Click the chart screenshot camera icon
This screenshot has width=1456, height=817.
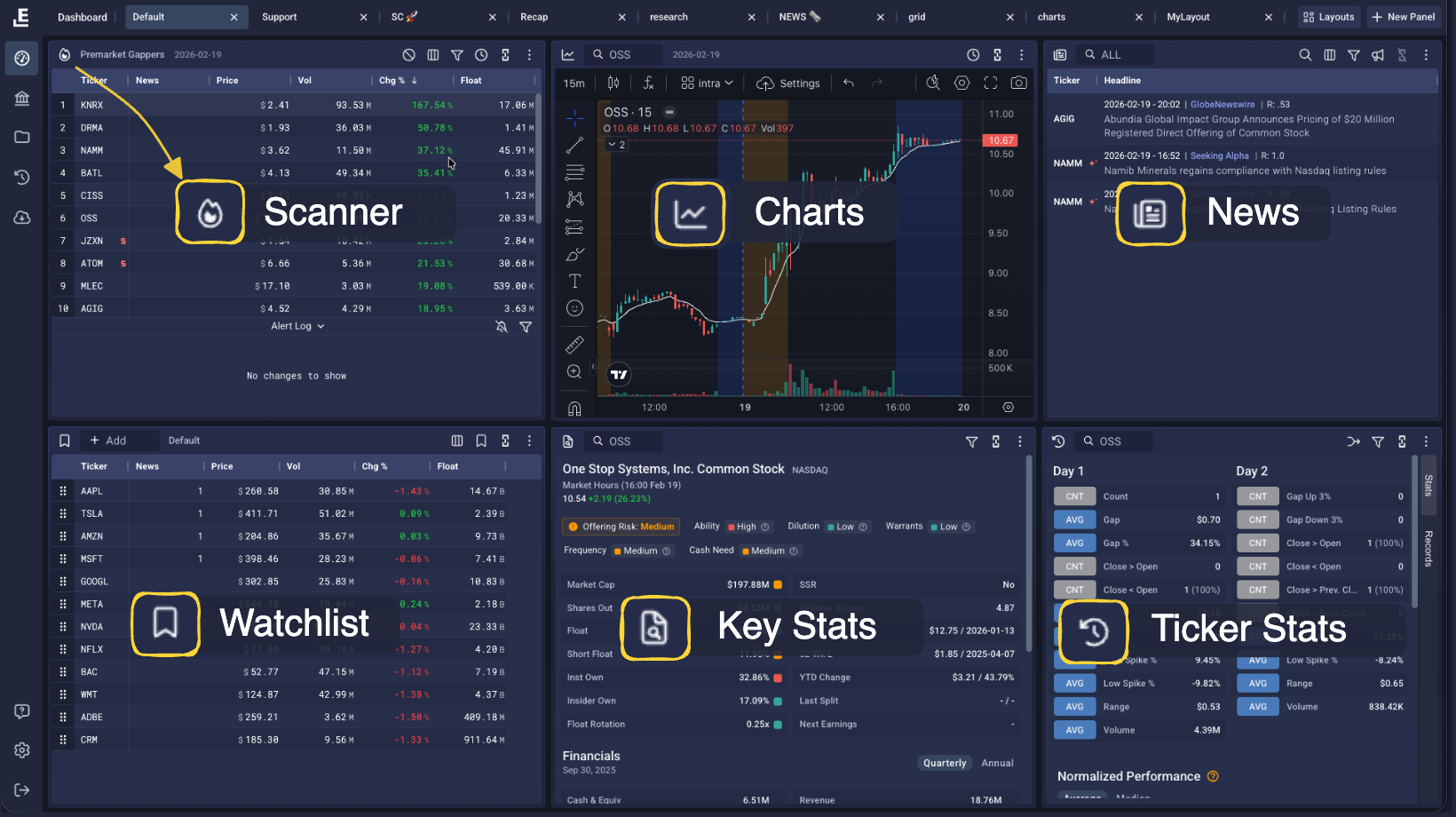pos(1019,83)
